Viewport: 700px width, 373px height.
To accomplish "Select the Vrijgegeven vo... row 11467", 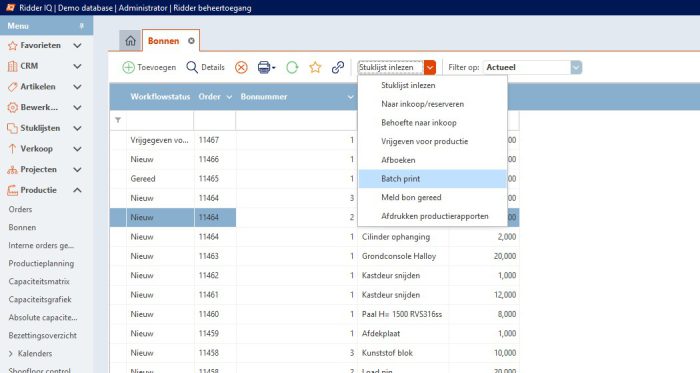I will [314, 140].
